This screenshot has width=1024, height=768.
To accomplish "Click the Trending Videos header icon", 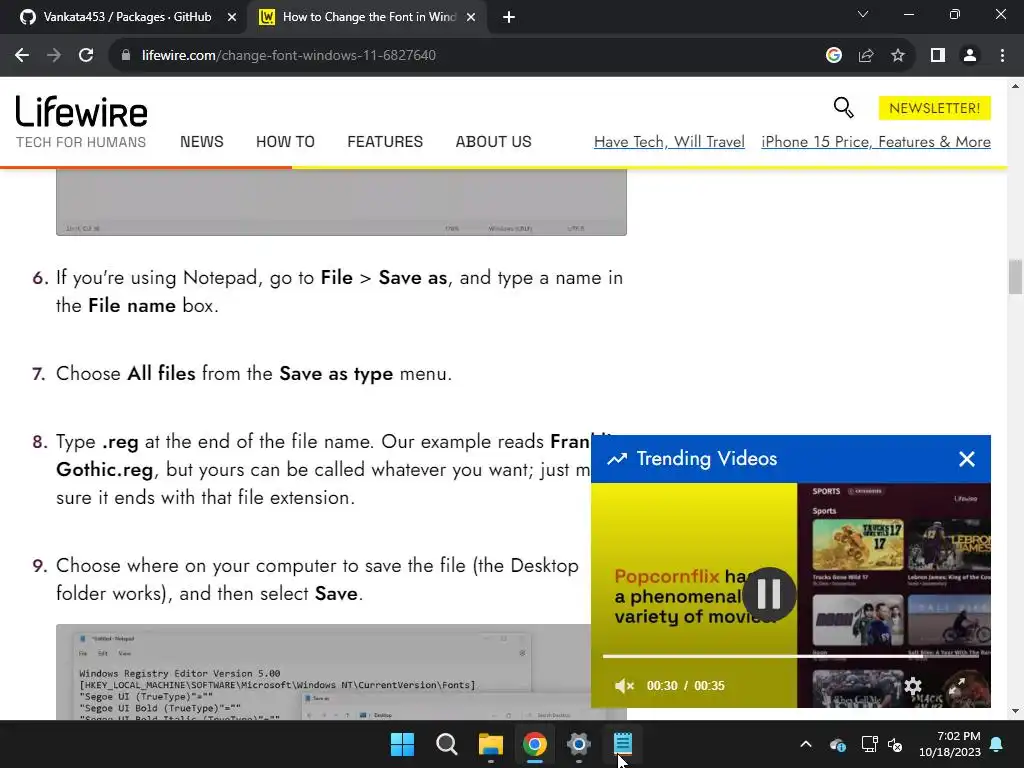I will pyautogui.click(x=617, y=459).
